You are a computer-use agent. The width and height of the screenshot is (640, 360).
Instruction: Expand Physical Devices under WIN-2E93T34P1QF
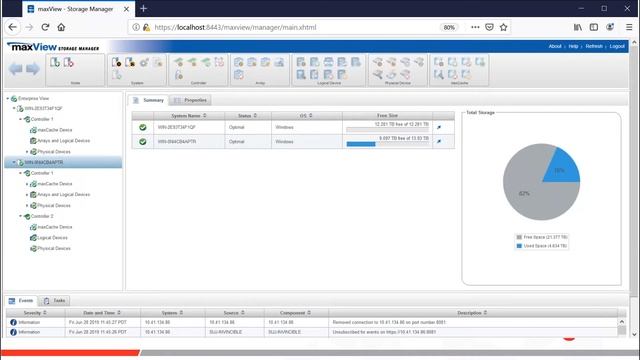(27, 152)
